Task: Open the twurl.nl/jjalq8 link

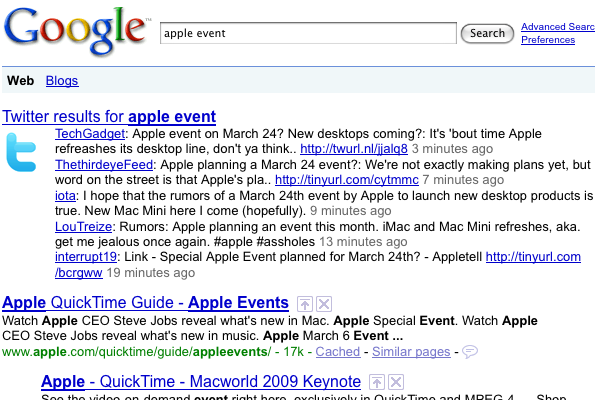Action: coord(354,148)
